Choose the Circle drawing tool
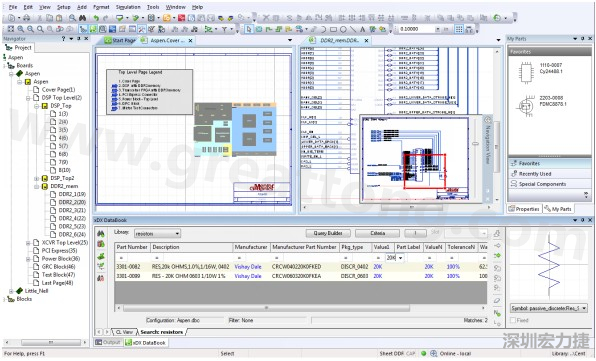The image size is (596, 361). [343, 29]
